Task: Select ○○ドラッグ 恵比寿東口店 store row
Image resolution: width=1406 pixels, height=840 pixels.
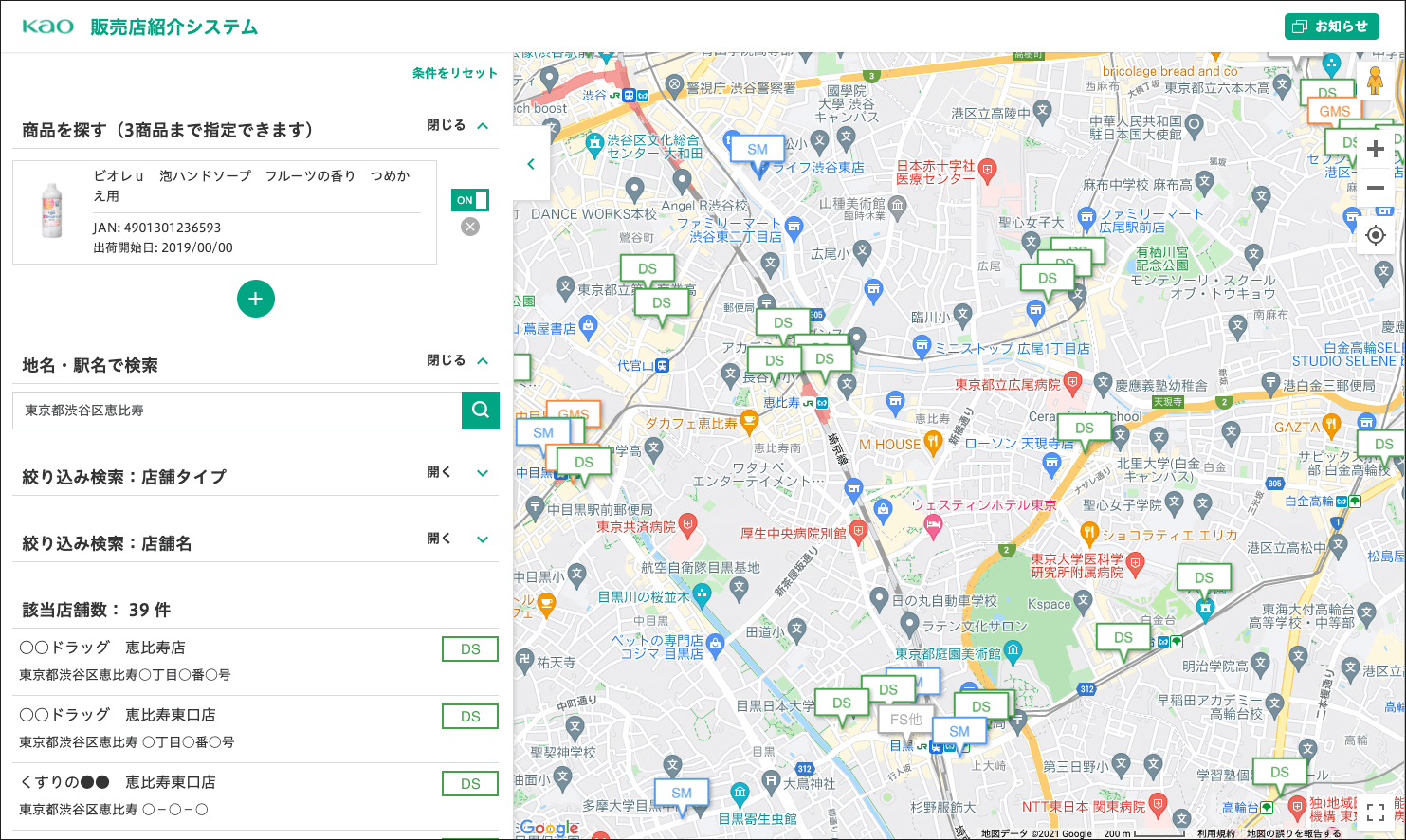Action: [255, 728]
